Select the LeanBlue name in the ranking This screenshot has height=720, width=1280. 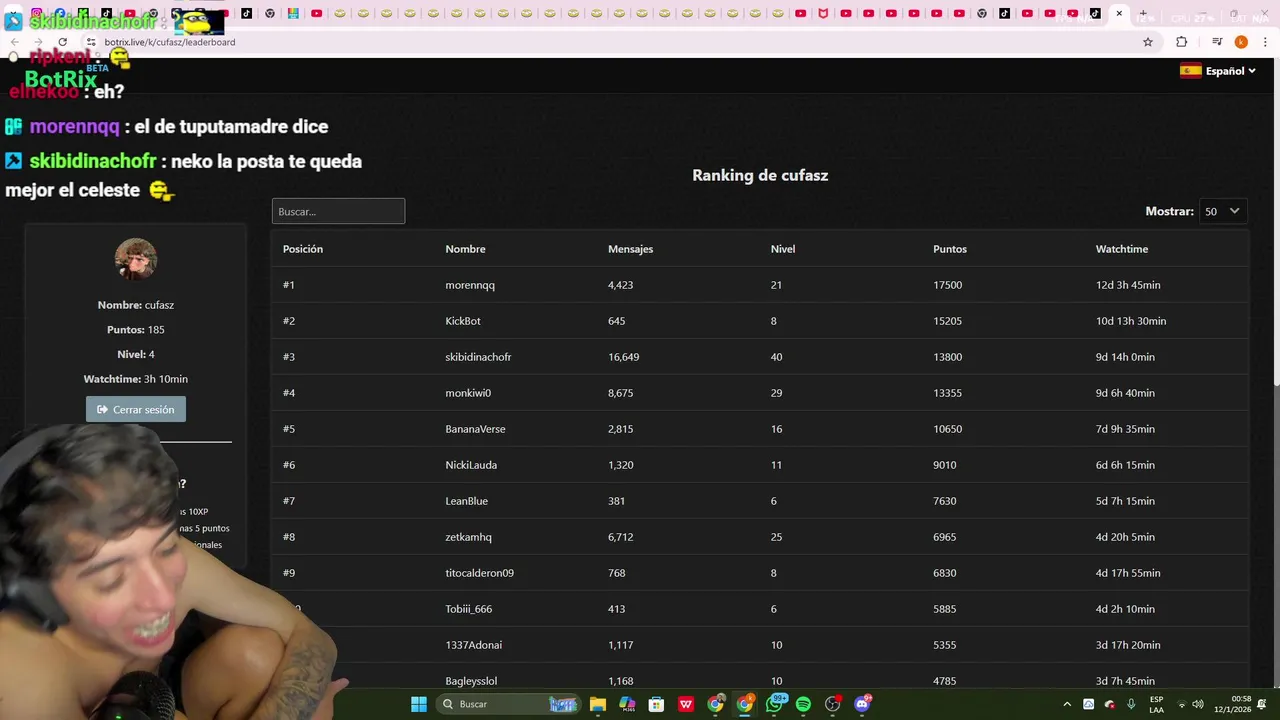pyautogui.click(x=467, y=501)
